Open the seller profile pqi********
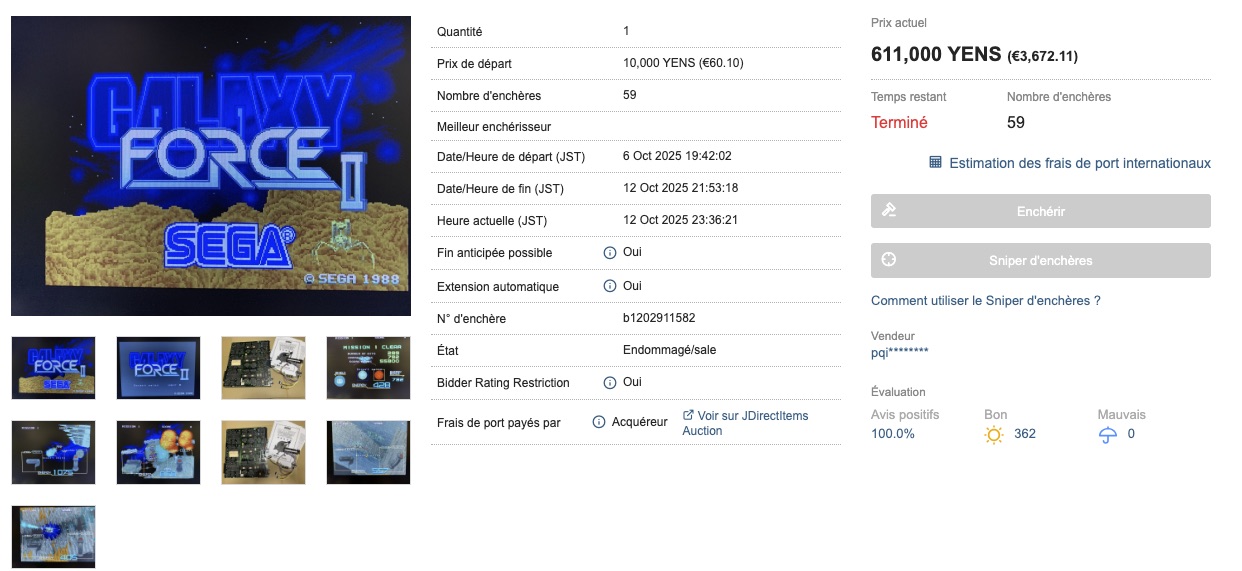Image resolution: width=1242 pixels, height=571 pixels. [900, 351]
